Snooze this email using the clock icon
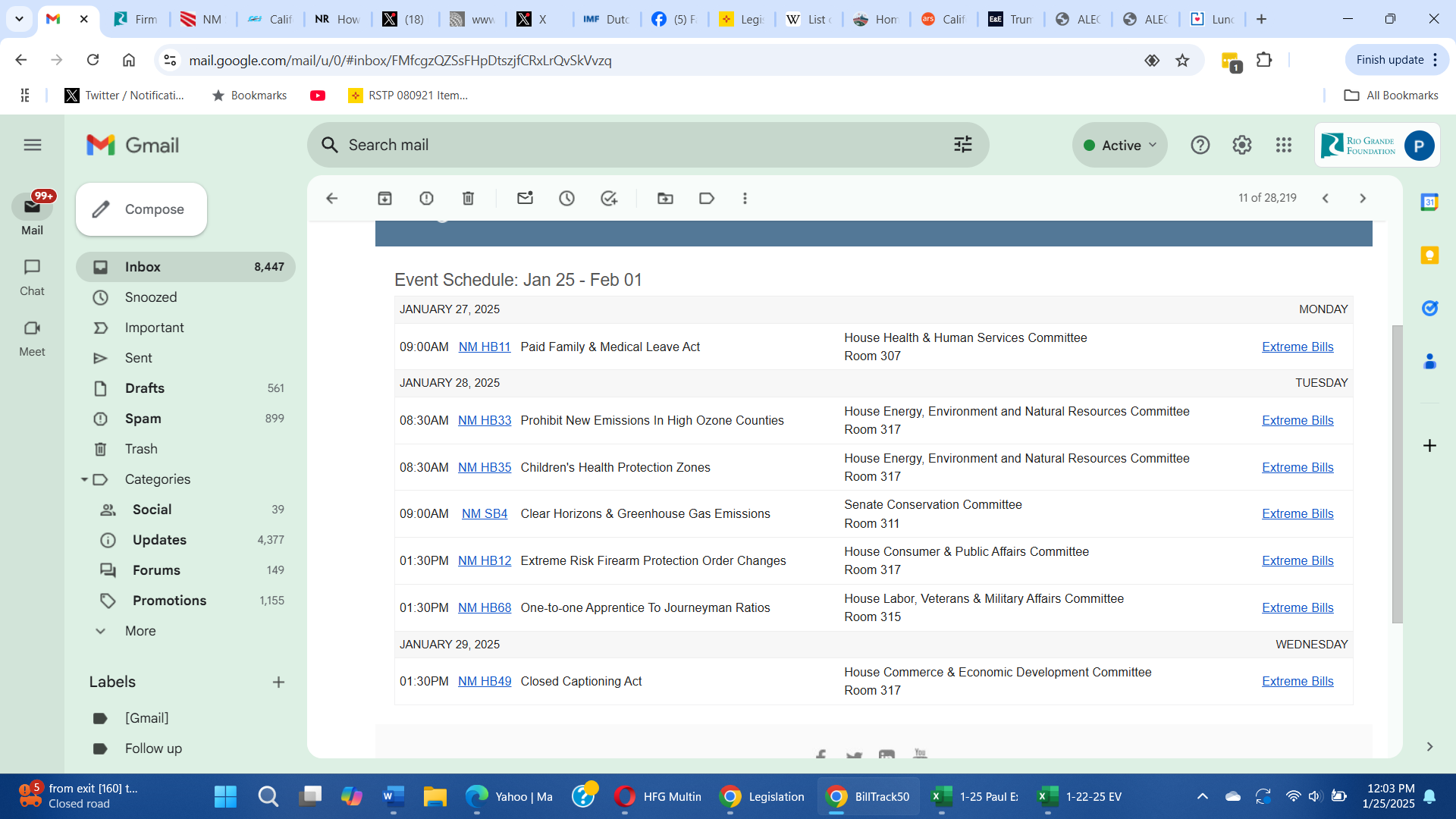The height and width of the screenshot is (819, 1456). click(566, 198)
